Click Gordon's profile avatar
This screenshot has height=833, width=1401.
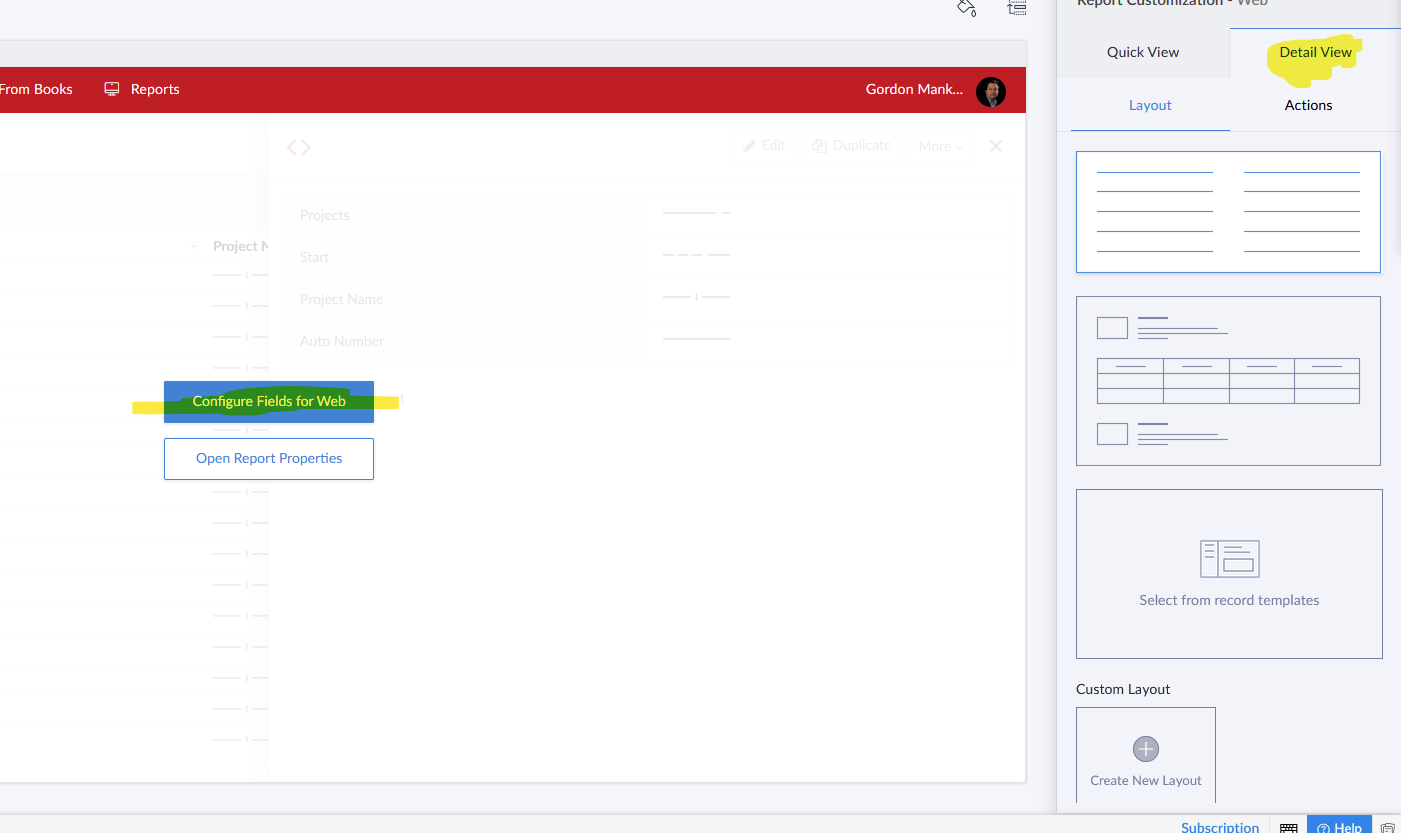pyautogui.click(x=990, y=92)
